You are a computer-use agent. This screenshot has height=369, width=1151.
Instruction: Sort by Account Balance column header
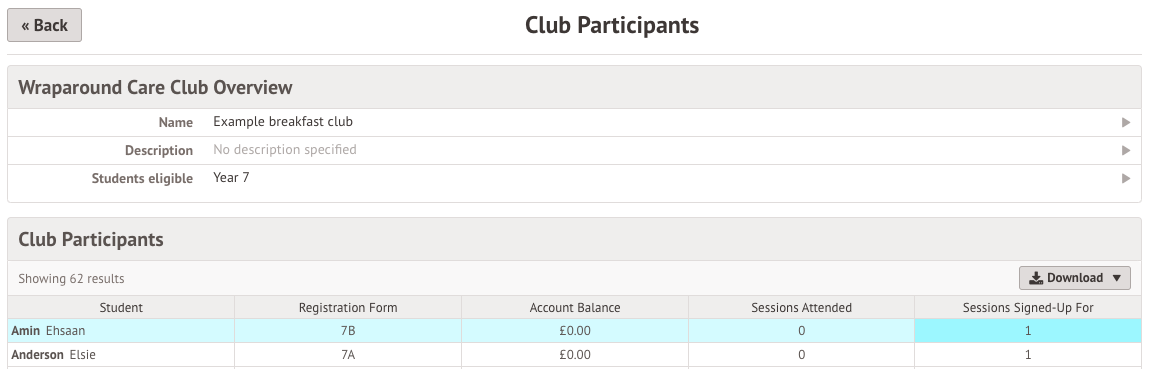tap(575, 307)
